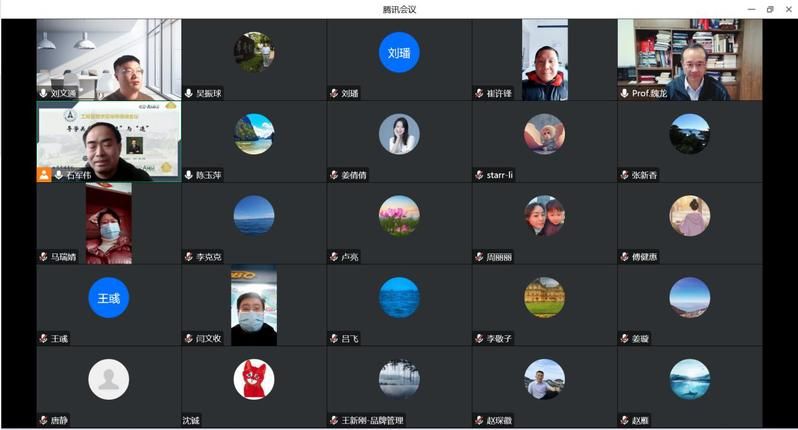
Task: Select the gray default avatar of 唐静
Action: 108,379
